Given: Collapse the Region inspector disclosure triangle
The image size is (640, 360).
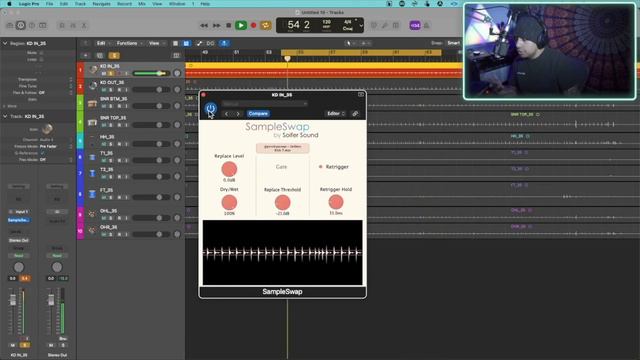Looking at the screenshot, I should tap(5, 43).
